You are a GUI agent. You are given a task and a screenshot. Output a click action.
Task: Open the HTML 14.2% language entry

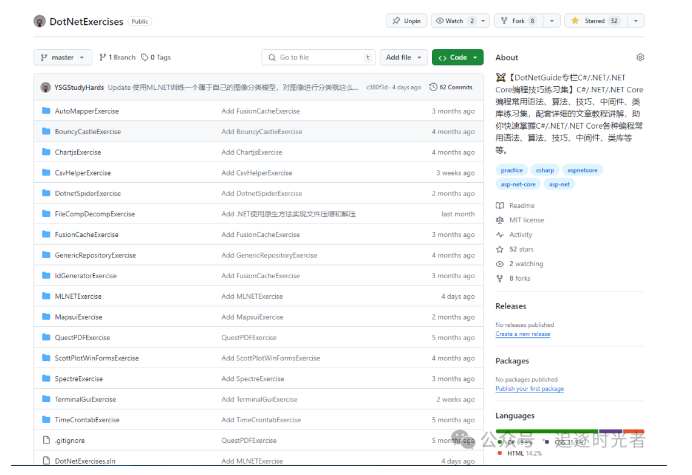[519, 453]
